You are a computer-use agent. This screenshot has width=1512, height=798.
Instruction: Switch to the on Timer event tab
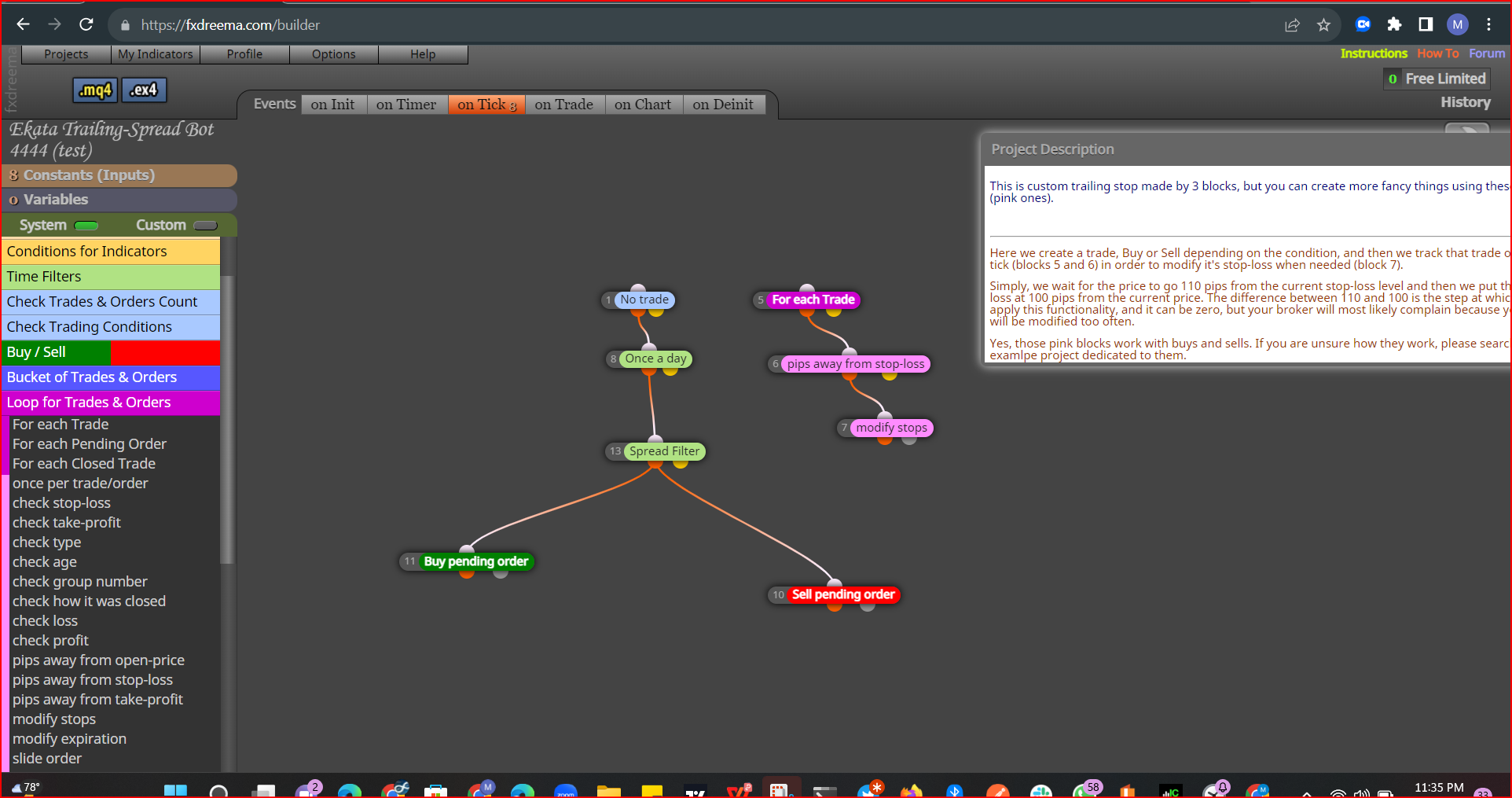tap(406, 105)
